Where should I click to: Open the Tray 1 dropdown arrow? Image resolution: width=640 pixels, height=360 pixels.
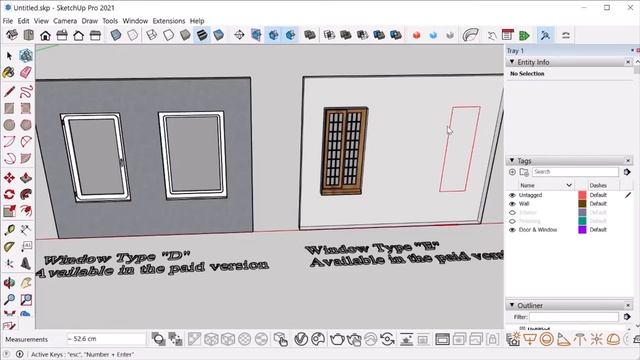pyautogui.click(x=632, y=50)
